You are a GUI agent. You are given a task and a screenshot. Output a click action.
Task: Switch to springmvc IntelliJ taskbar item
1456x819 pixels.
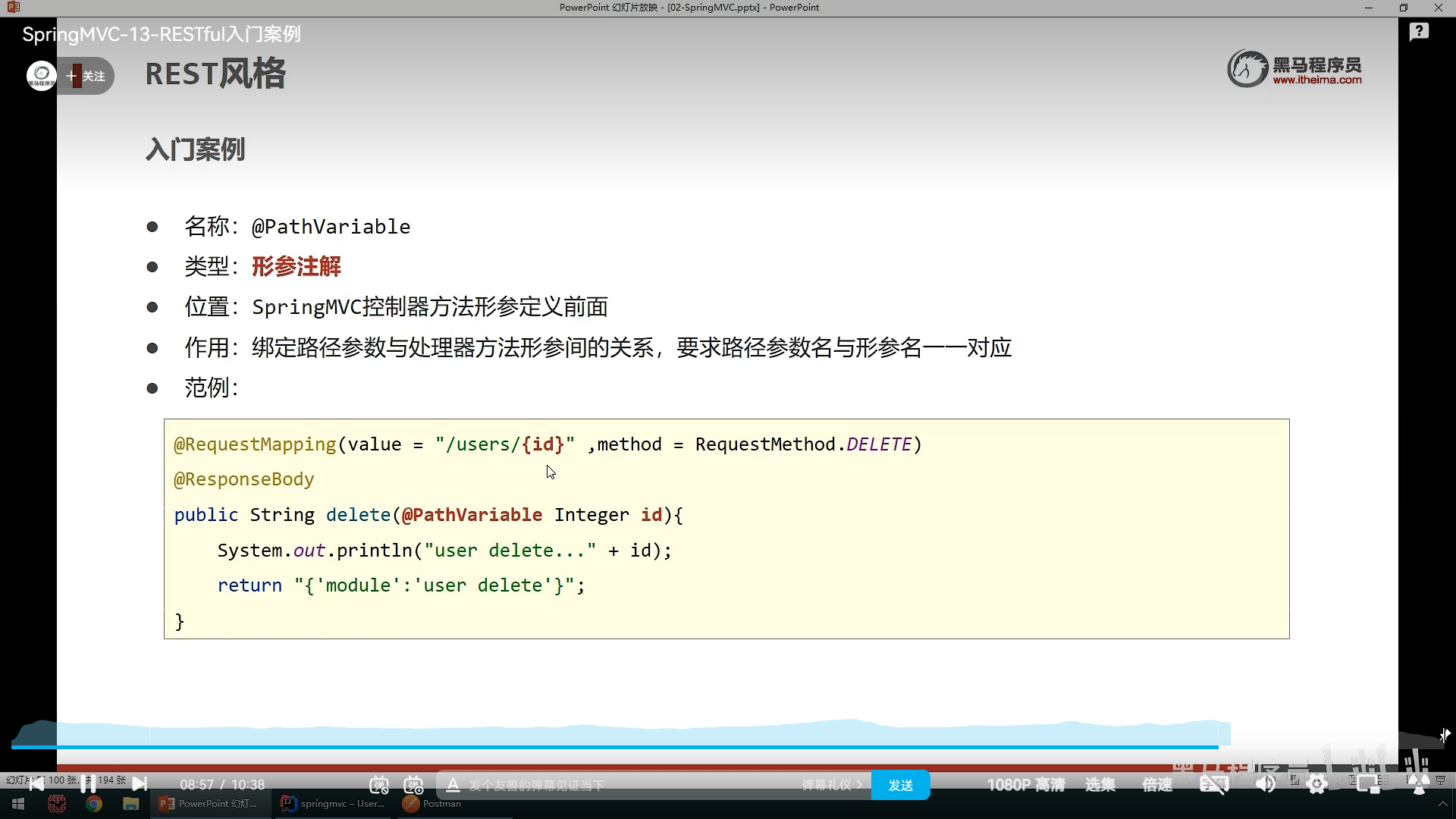(333, 804)
